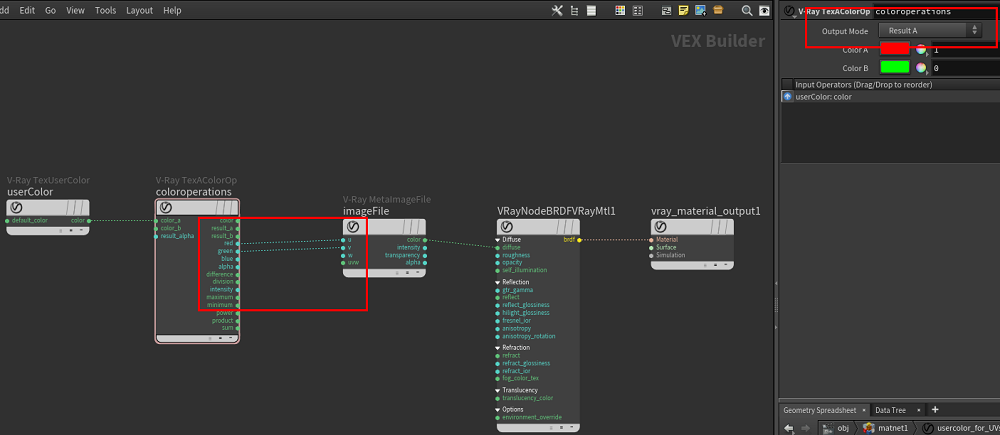1000x435 pixels.
Task: Navigate forward with the right arrow
Action: [805, 428]
